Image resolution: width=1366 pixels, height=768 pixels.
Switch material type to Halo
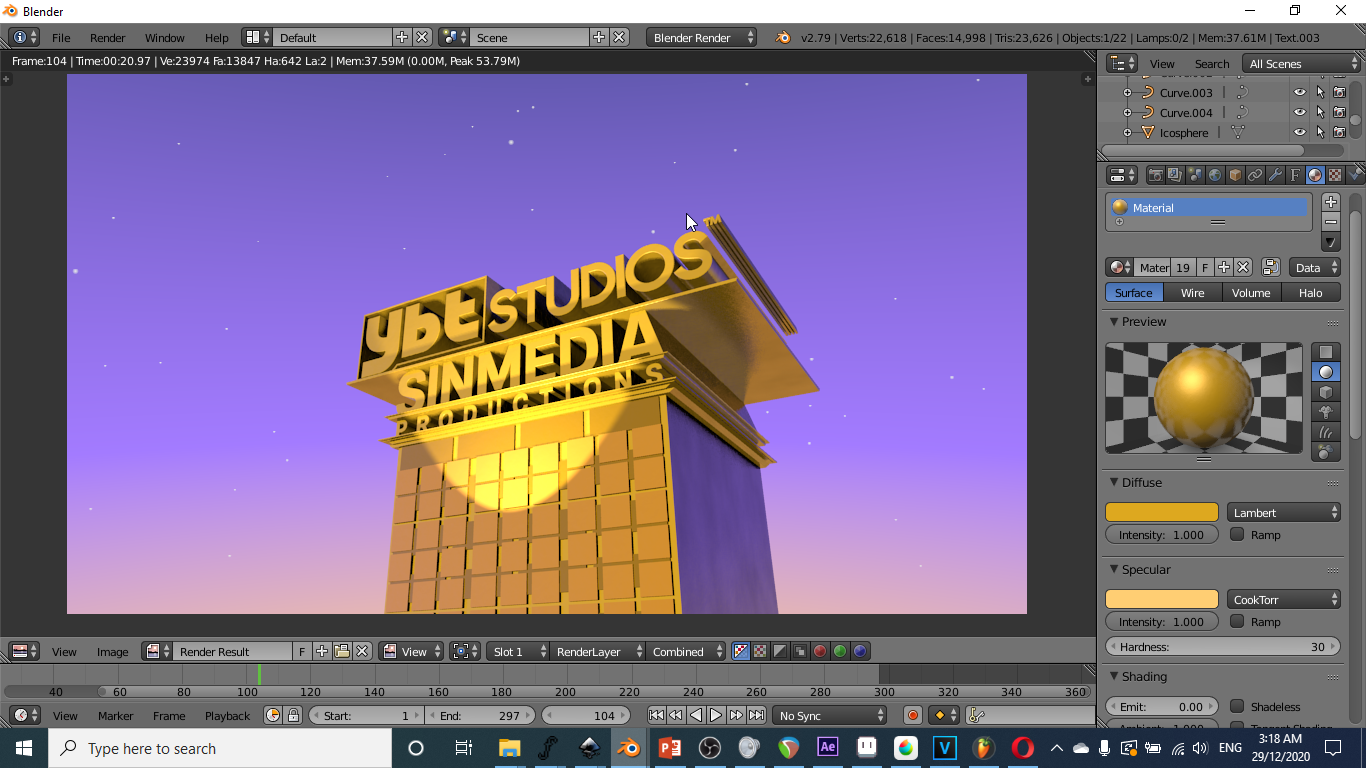[1310, 292]
